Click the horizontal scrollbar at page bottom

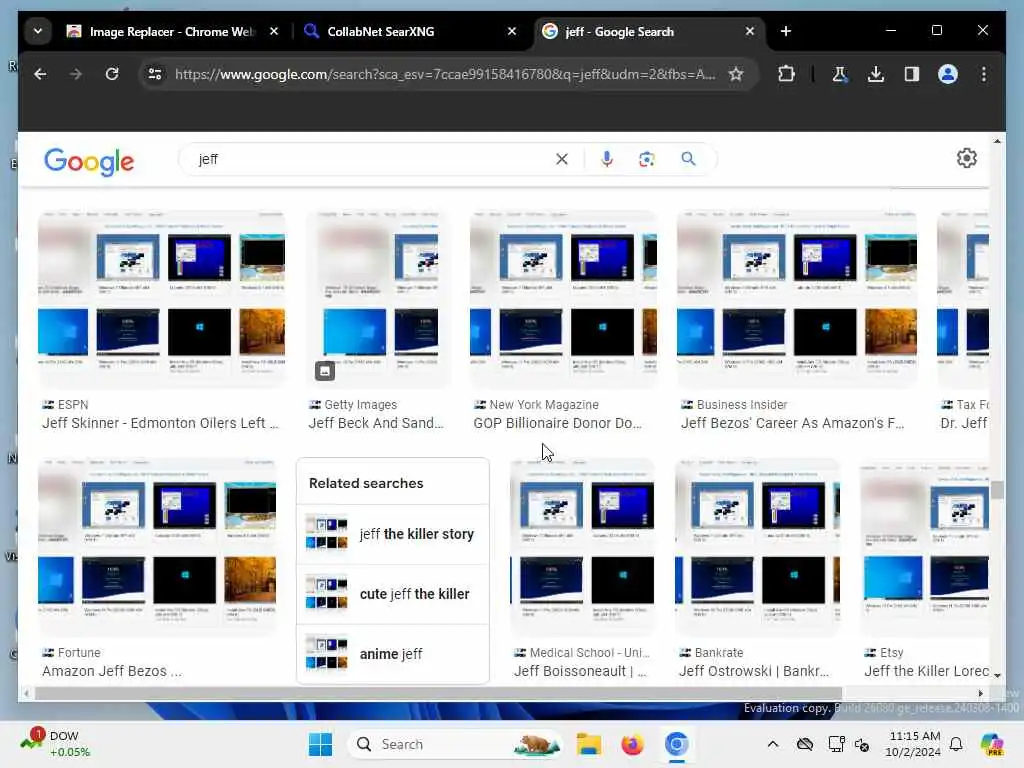click(438, 693)
